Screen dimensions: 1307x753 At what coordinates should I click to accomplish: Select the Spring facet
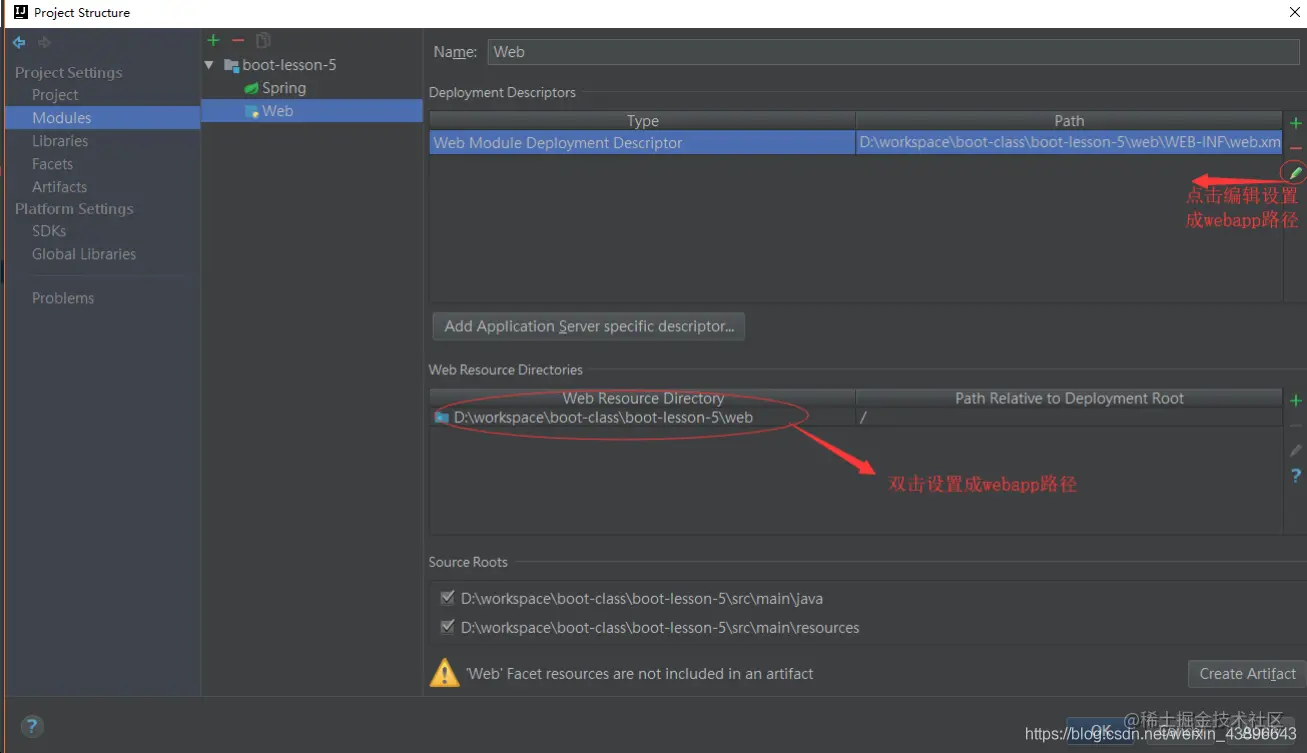pyautogui.click(x=284, y=88)
